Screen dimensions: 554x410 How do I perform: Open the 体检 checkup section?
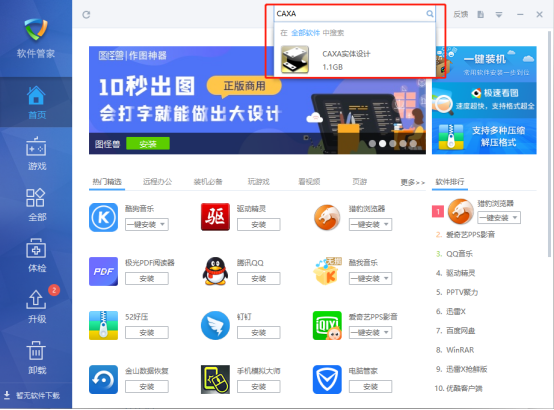36,255
